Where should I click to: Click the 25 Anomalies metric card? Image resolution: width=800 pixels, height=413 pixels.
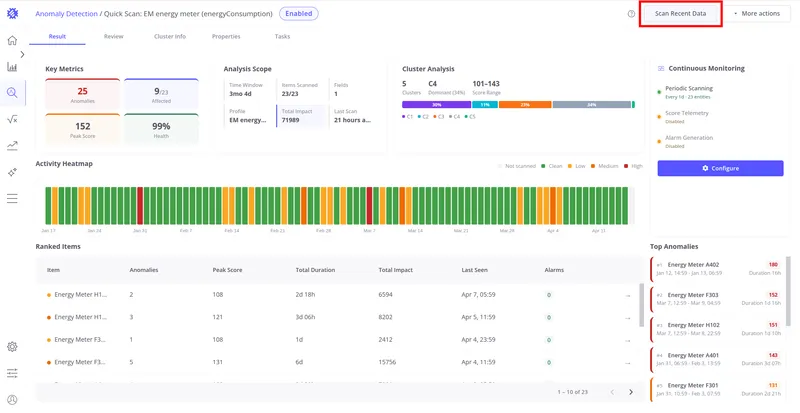(x=83, y=94)
